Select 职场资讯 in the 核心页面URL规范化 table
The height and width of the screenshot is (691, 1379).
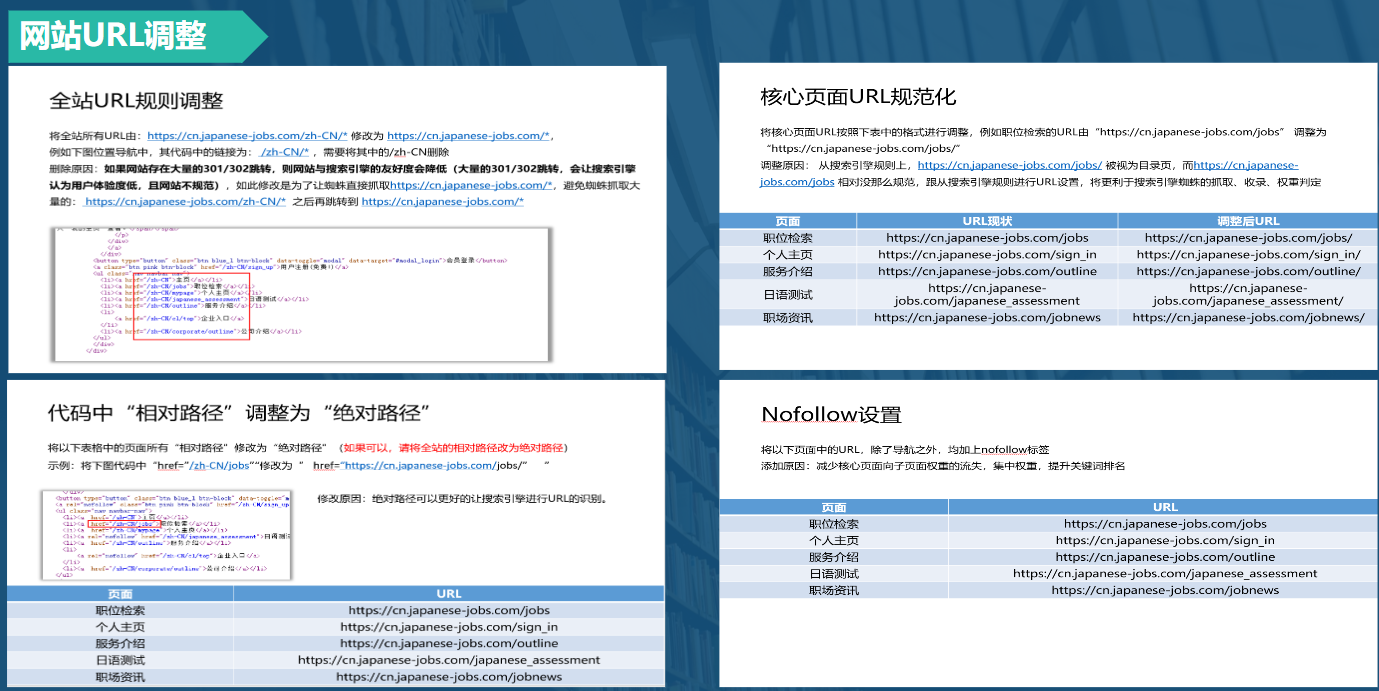tap(787, 318)
